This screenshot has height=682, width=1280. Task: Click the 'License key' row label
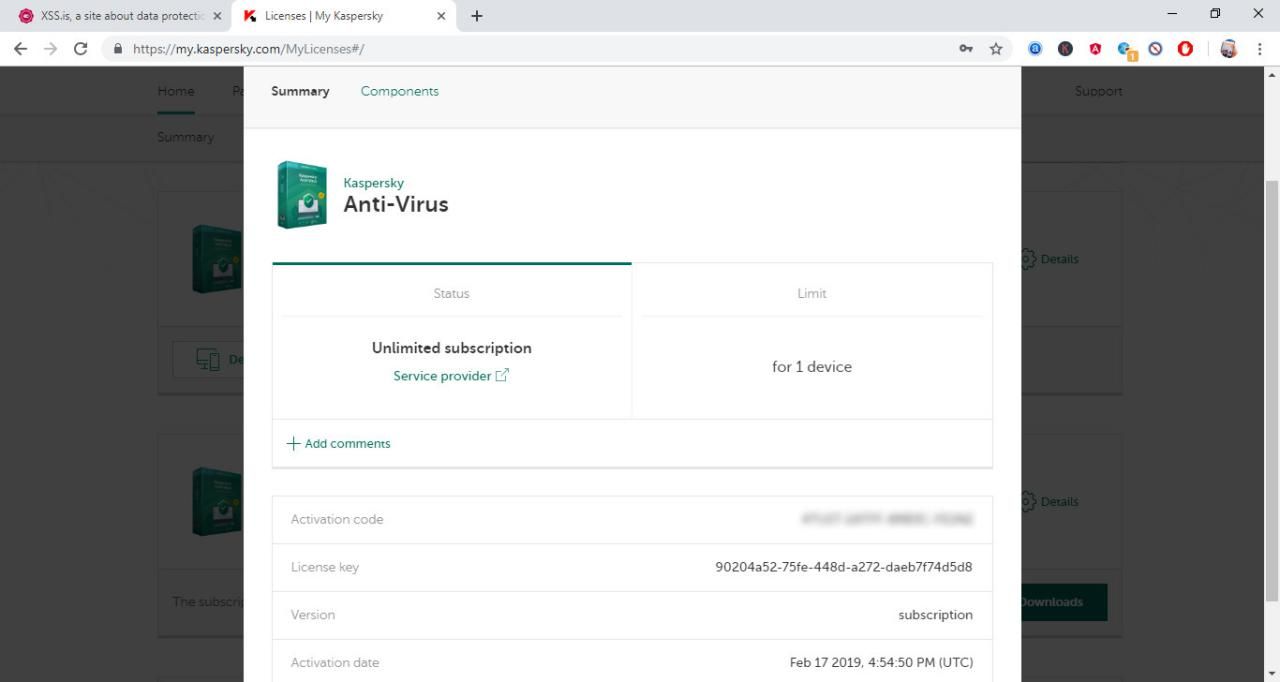tap(325, 567)
